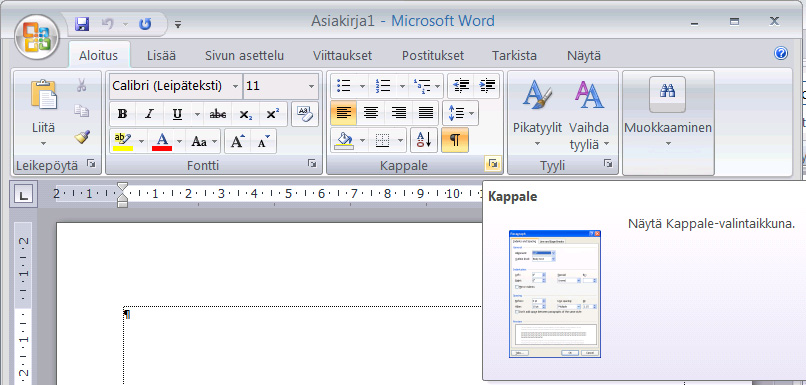This screenshot has height=385, width=806.
Task: Launch the Tyyli styles pane
Action: (x=608, y=164)
